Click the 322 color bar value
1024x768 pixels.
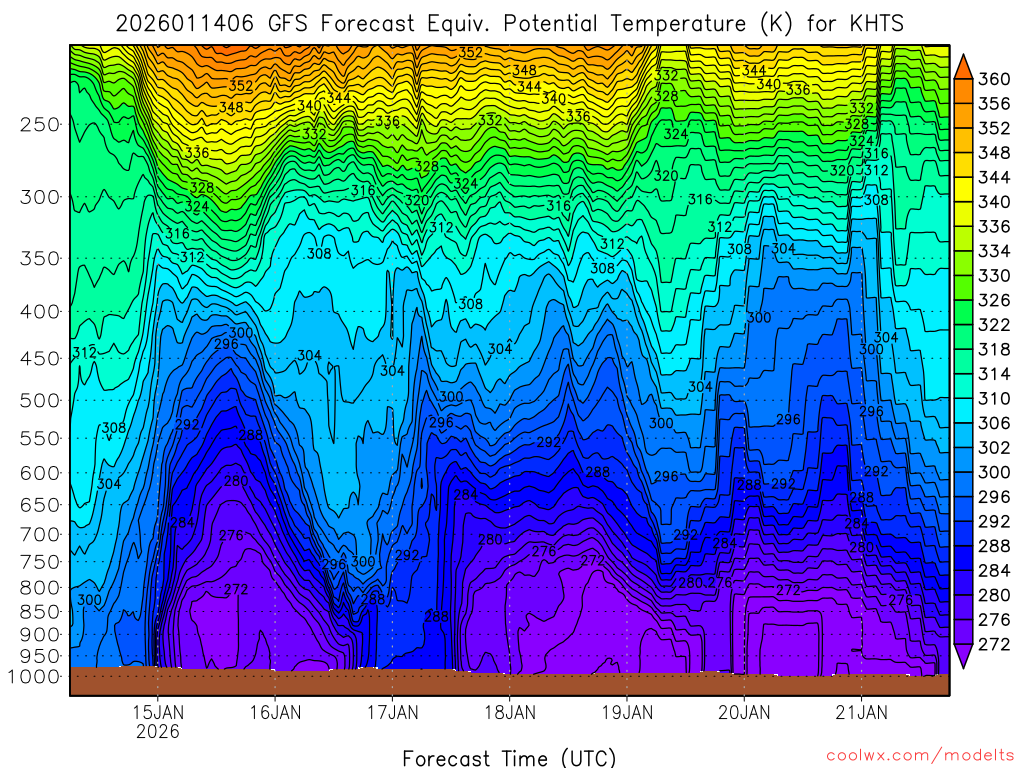tap(994, 325)
